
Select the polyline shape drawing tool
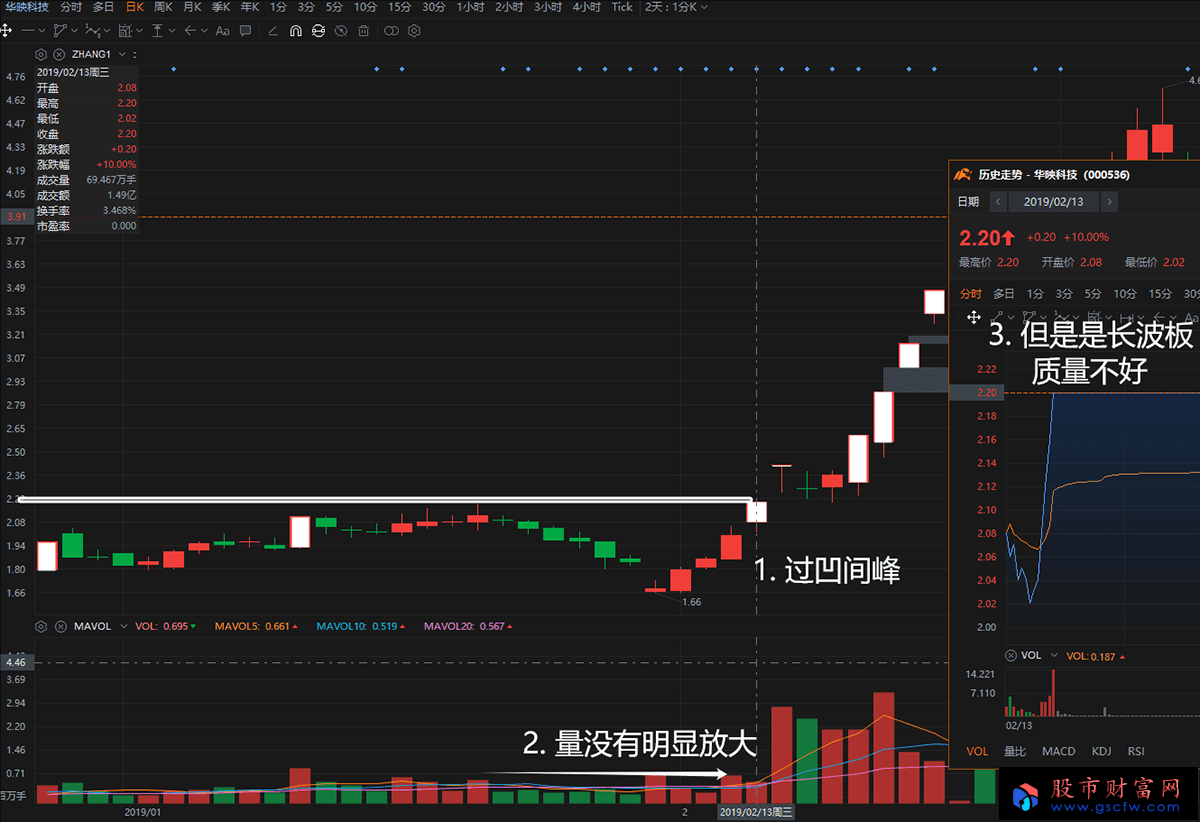click(60, 30)
